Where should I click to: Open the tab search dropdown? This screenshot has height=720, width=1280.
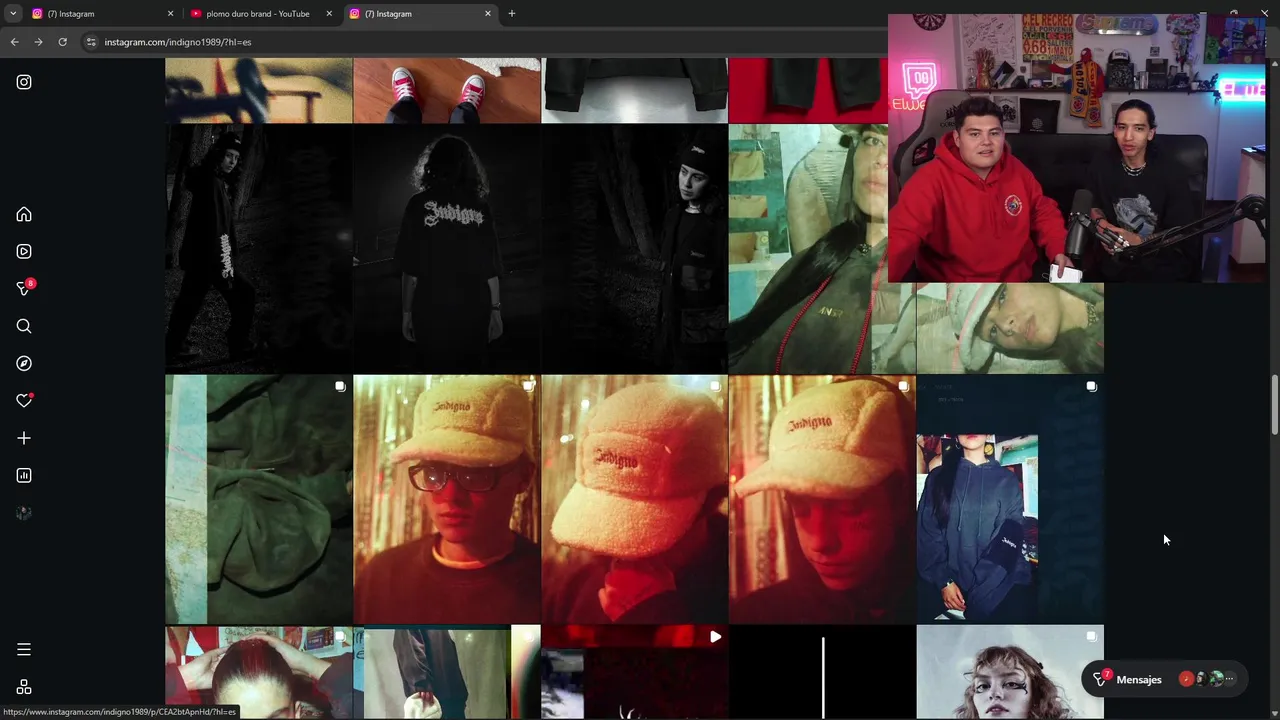(x=13, y=14)
